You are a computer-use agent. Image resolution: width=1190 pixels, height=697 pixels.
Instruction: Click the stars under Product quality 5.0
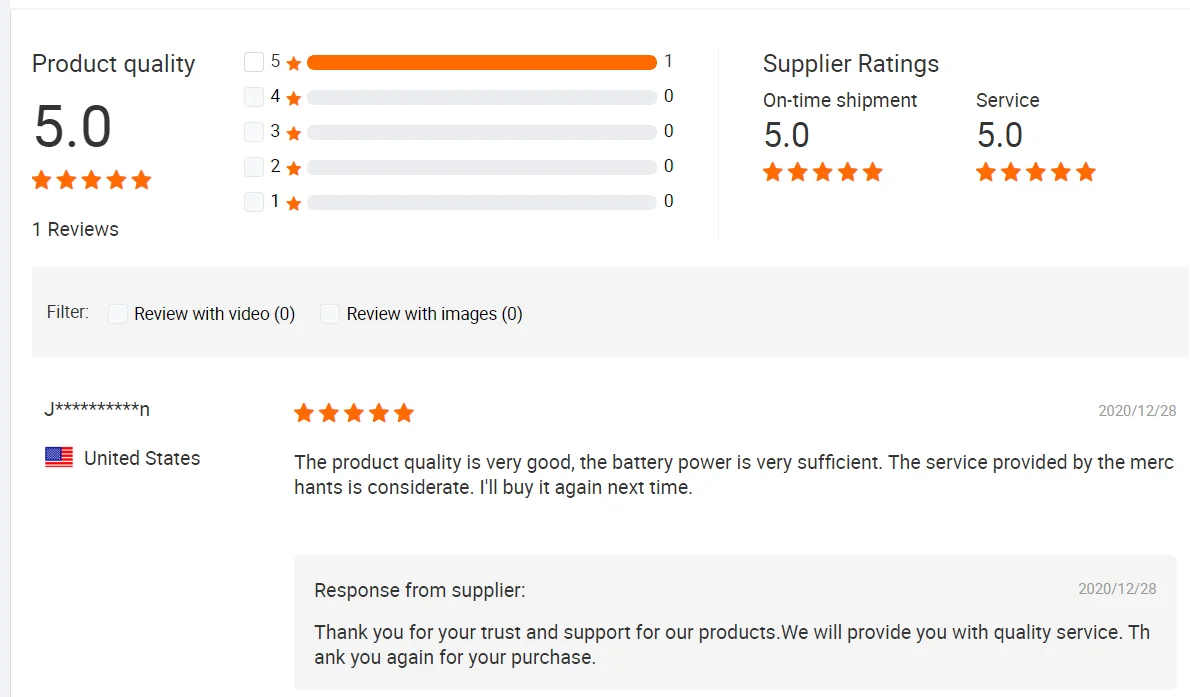(92, 180)
